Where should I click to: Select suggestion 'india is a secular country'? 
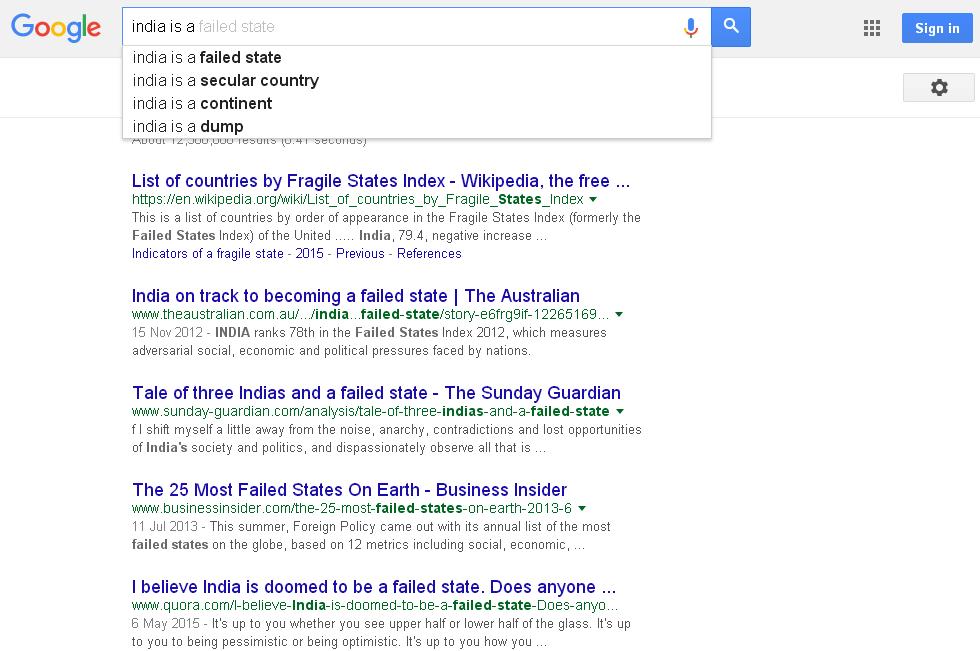[x=417, y=81]
